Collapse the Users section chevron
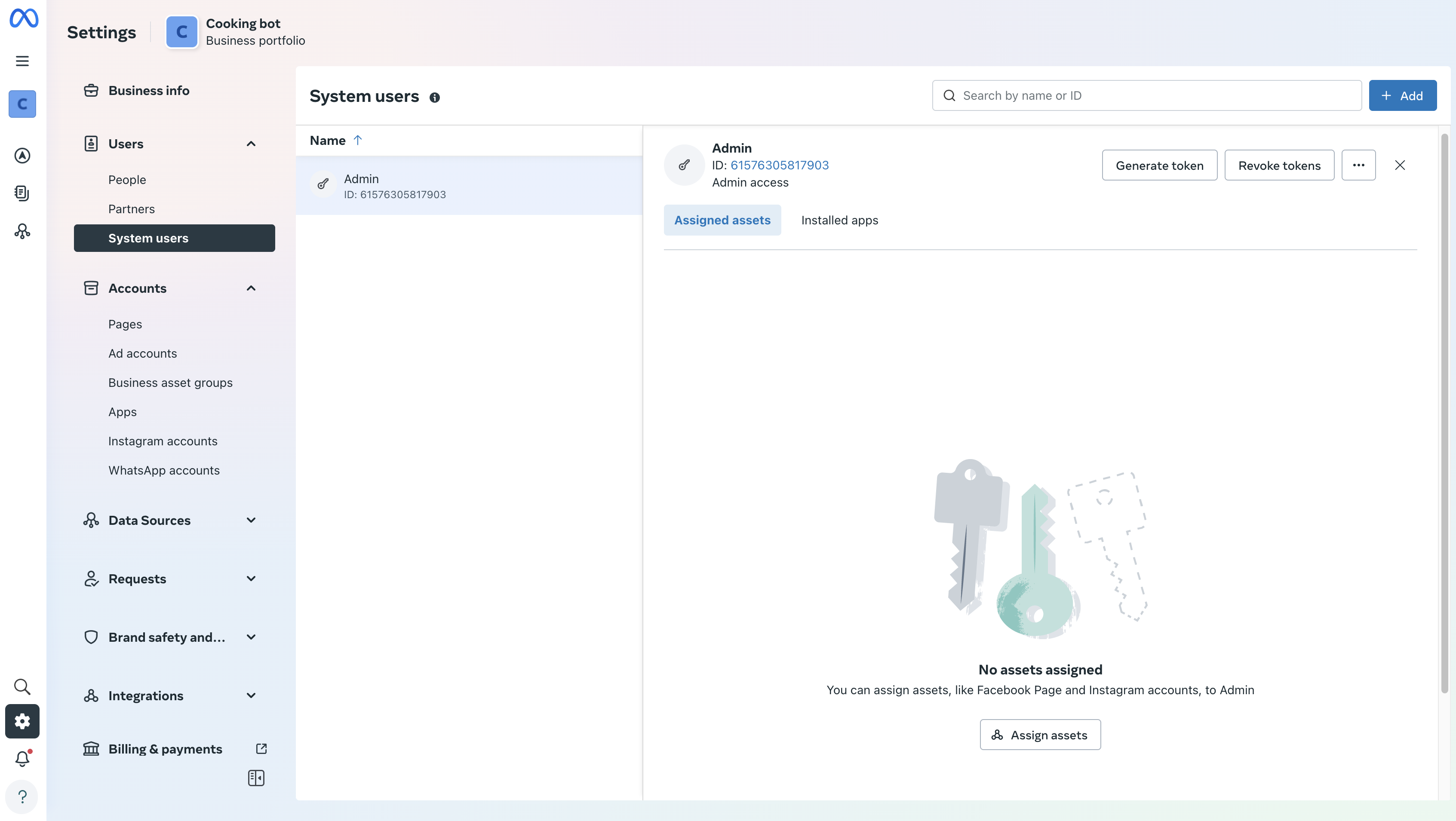This screenshot has width=1456, height=821. coord(252,144)
